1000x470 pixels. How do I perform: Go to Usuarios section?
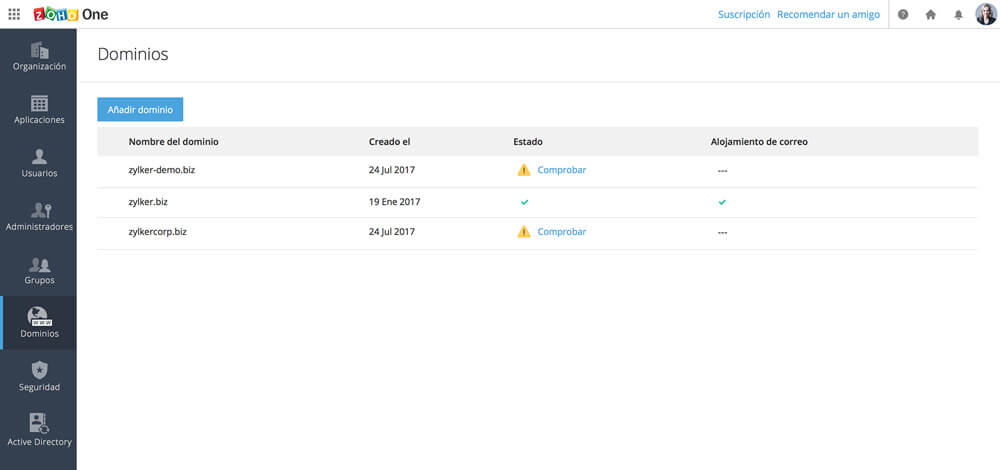pos(39,163)
